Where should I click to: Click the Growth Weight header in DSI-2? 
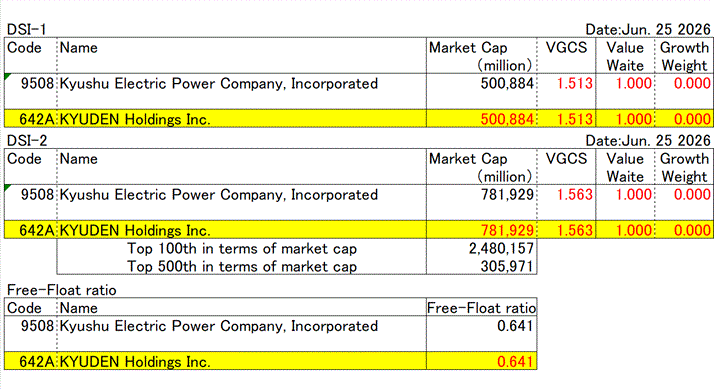684,167
